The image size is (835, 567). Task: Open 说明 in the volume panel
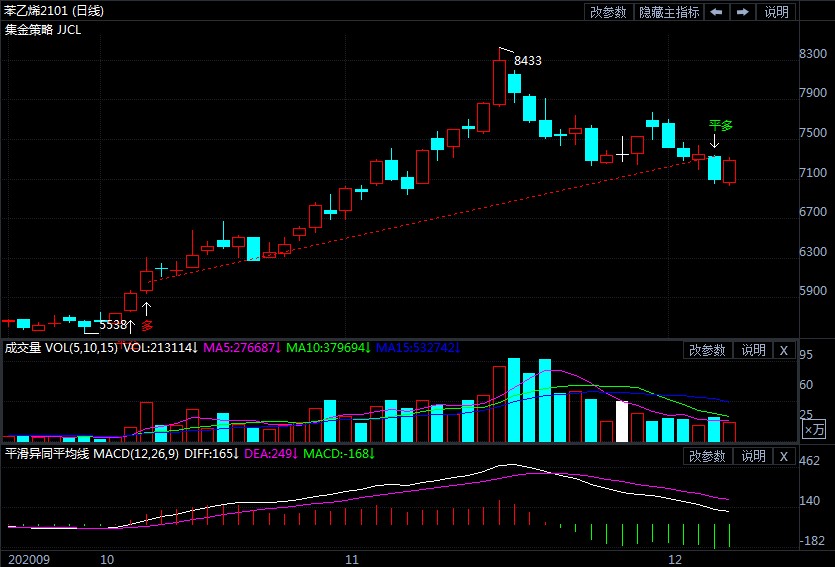coord(753,350)
